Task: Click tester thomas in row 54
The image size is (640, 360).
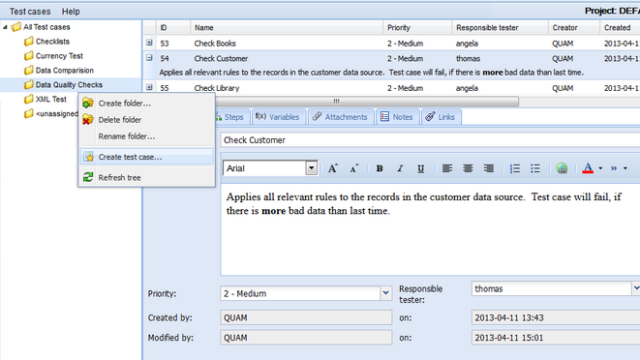Action: click(468, 58)
